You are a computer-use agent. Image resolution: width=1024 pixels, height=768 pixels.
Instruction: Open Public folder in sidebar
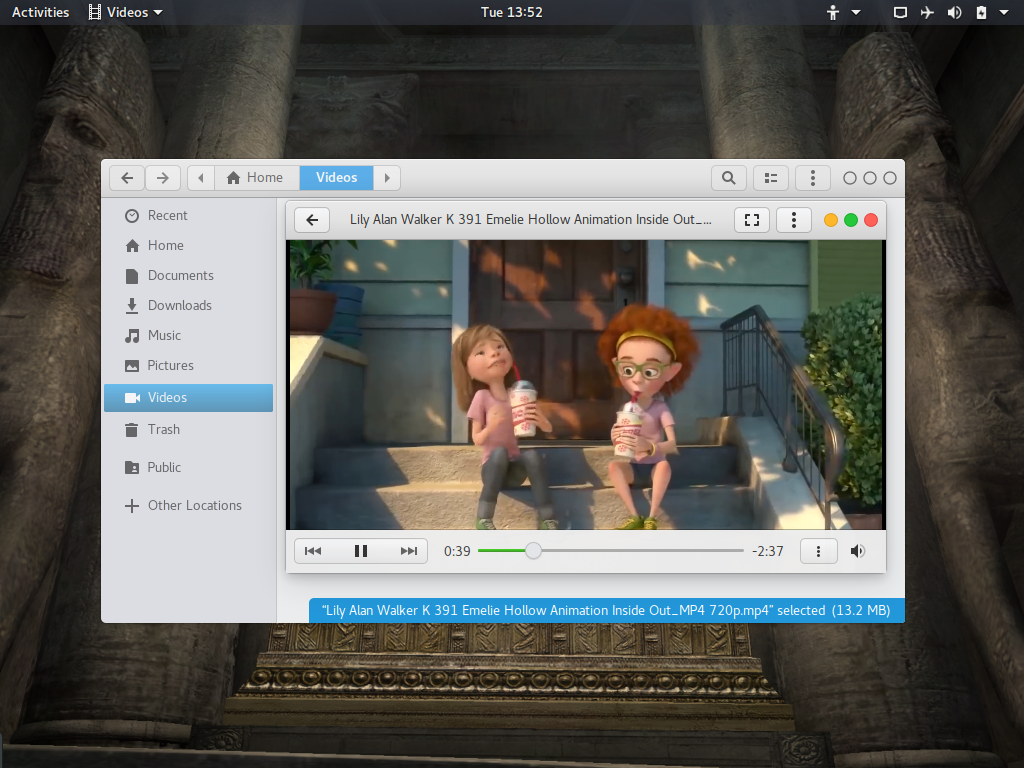tap(188, 468)
